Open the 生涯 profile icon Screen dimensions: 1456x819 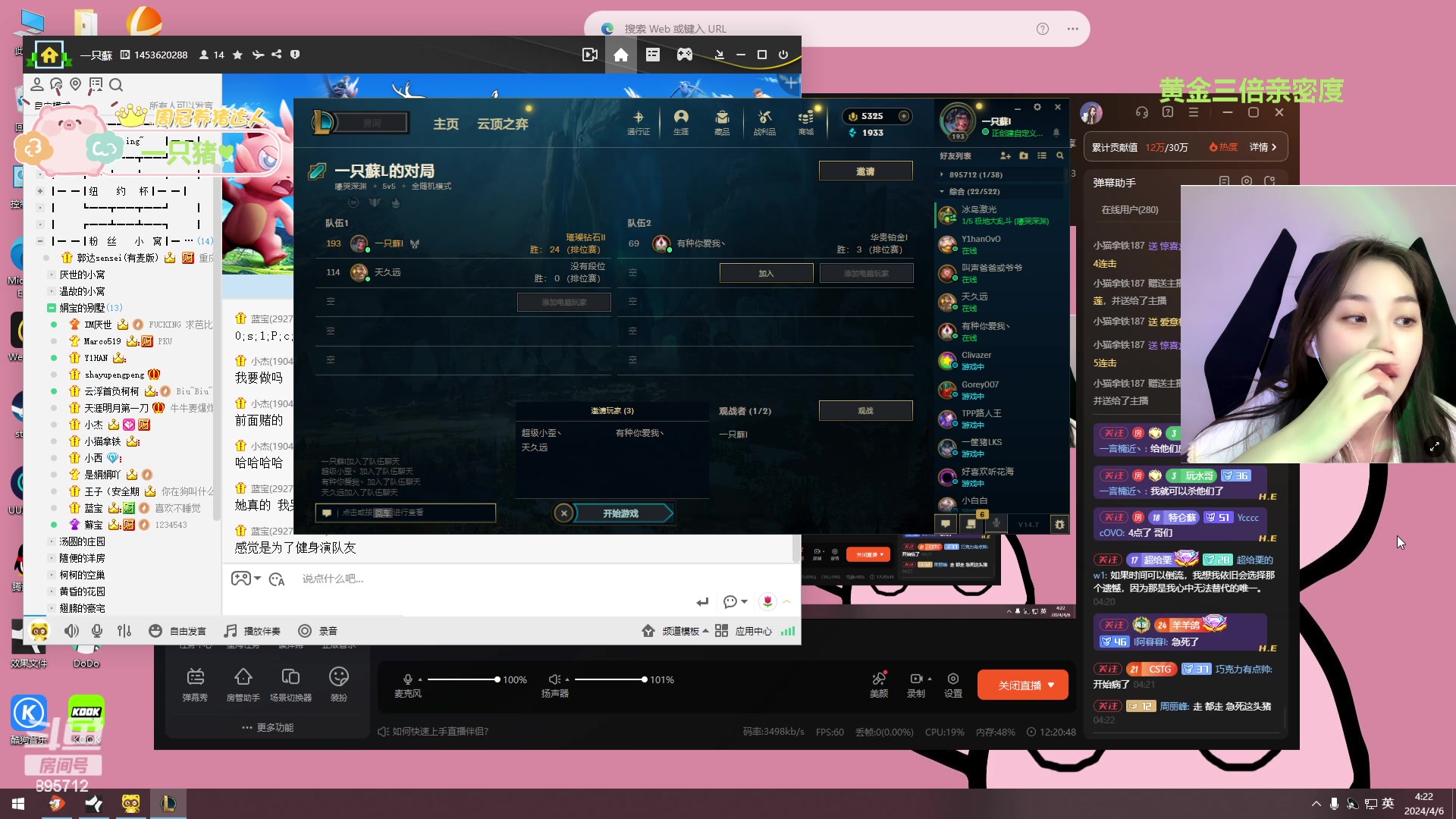pyautogui.click(x=681, y=121)
